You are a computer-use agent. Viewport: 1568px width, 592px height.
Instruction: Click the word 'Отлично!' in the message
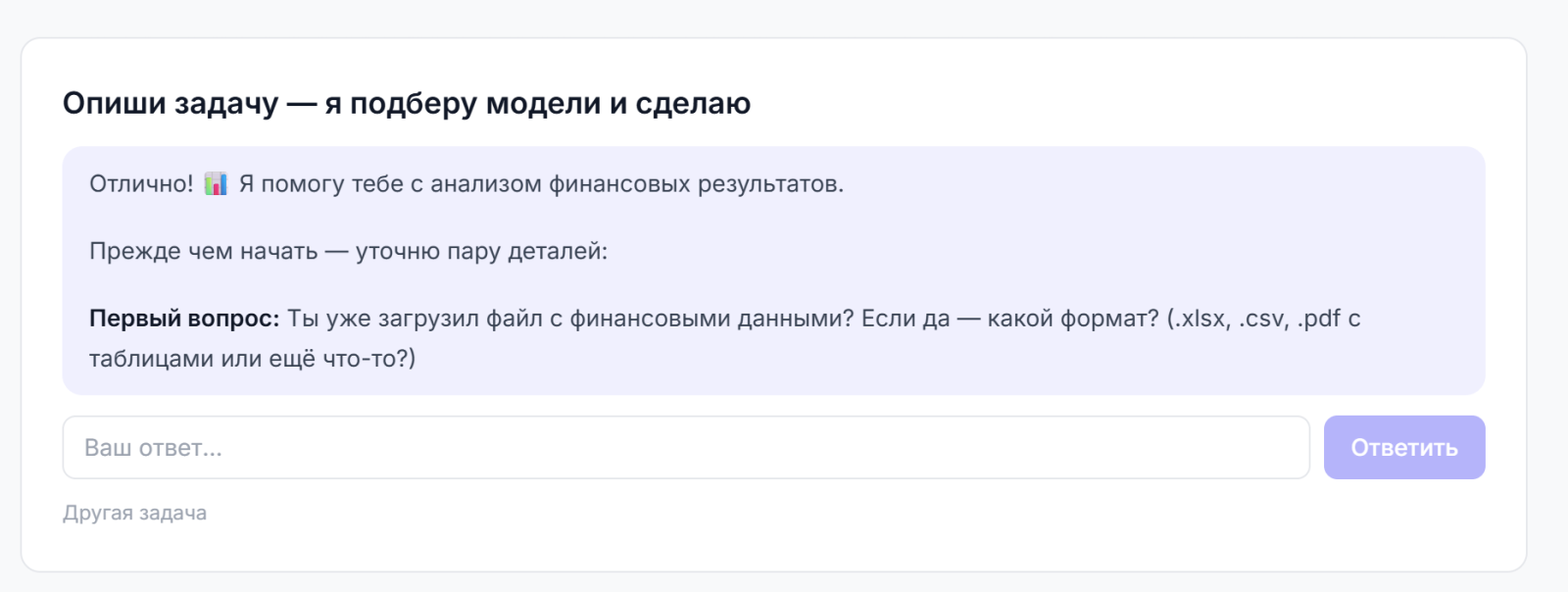pos(142,184)
